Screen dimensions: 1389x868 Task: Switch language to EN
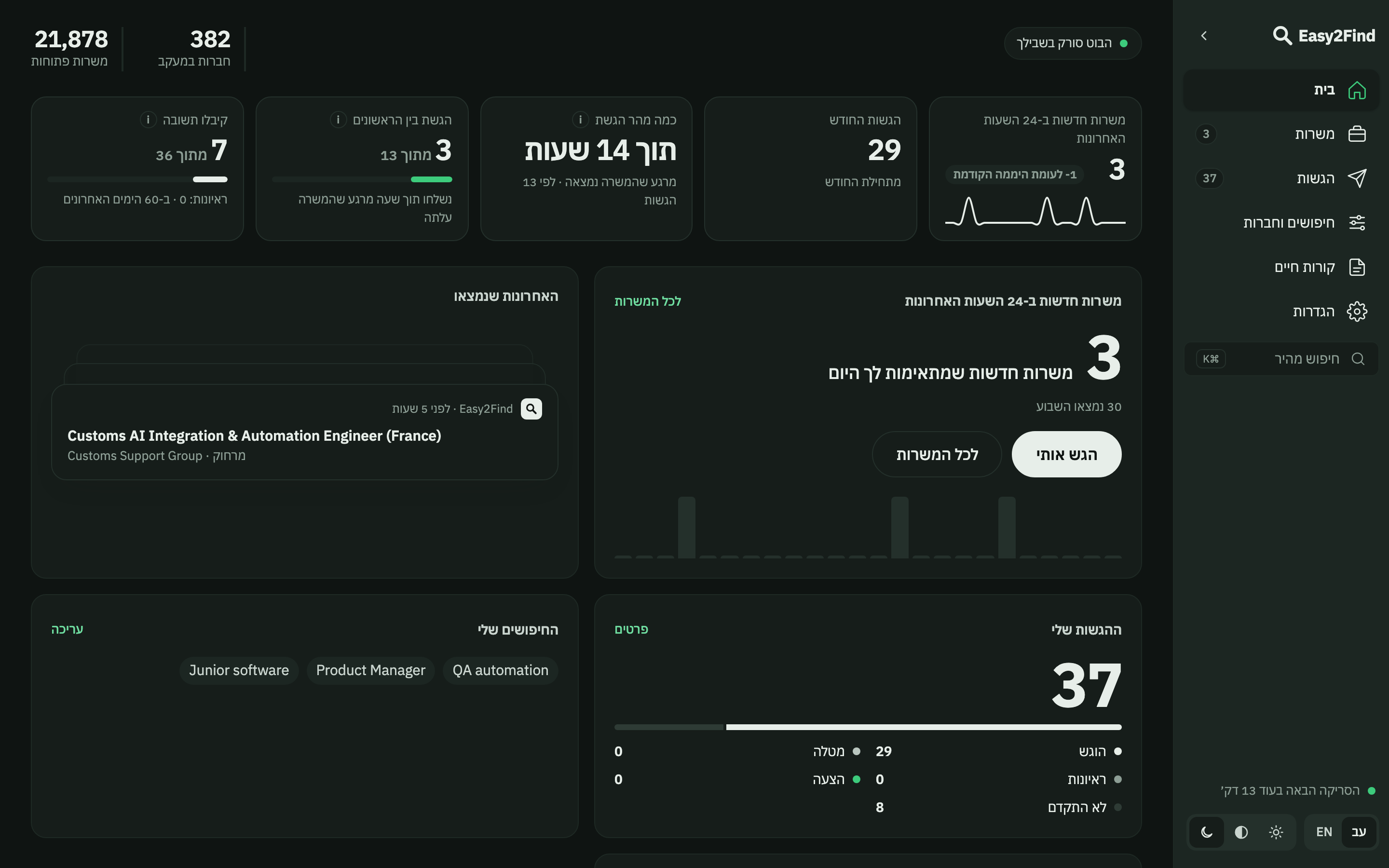pos(1324,832)
